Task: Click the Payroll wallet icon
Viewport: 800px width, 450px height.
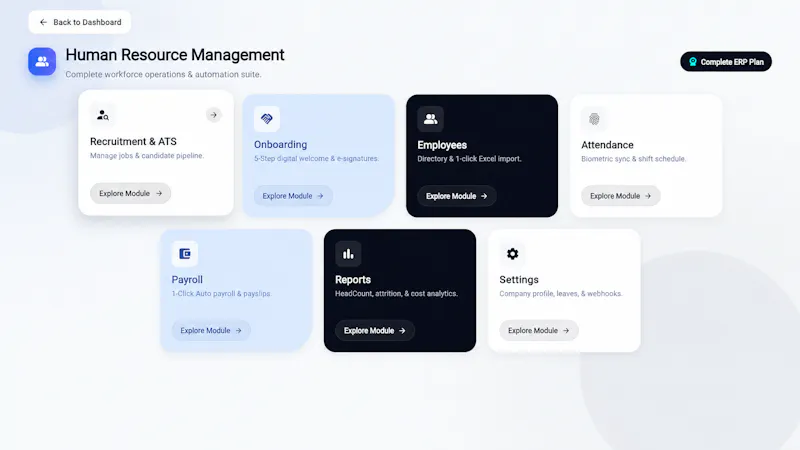Action: [185, 254]
